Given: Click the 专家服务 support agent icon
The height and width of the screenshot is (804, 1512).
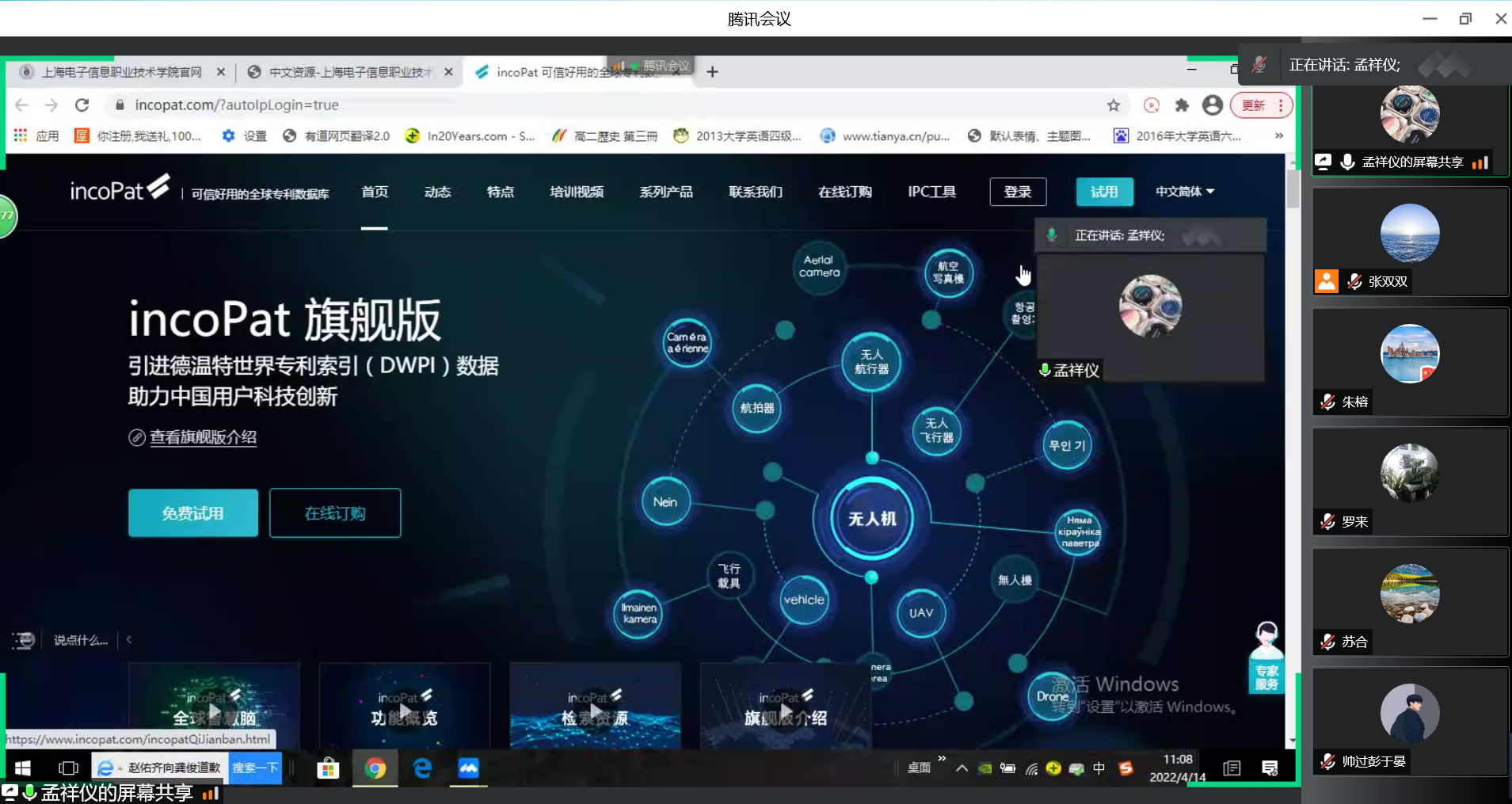Looking at the screenshot, I should click(1266, 657).
